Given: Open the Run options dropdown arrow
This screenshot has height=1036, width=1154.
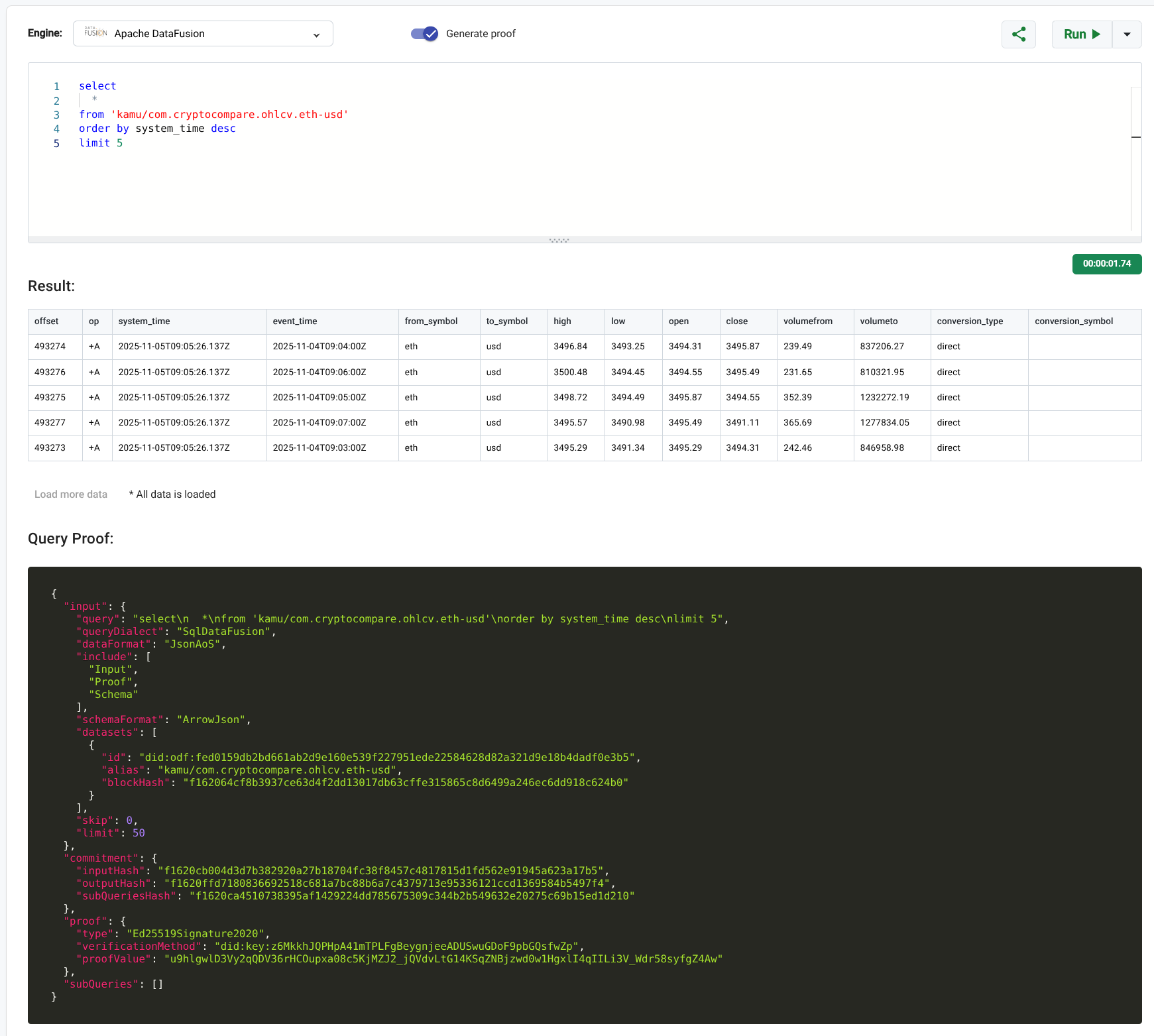Looking at the screenshot, I should click(x=1126, y=34).
